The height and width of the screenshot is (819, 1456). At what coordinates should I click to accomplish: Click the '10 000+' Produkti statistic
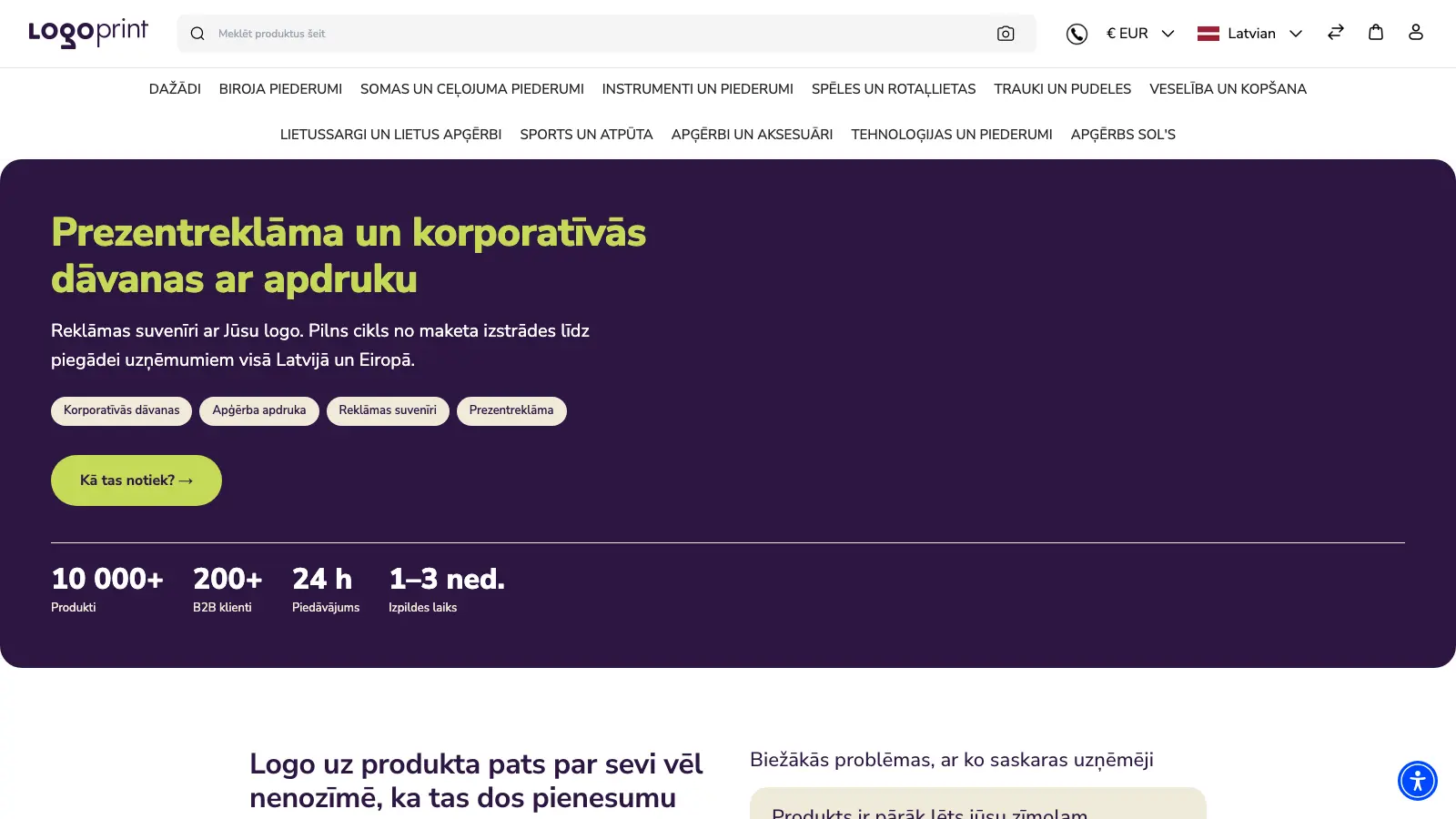(x=107, y=590)
